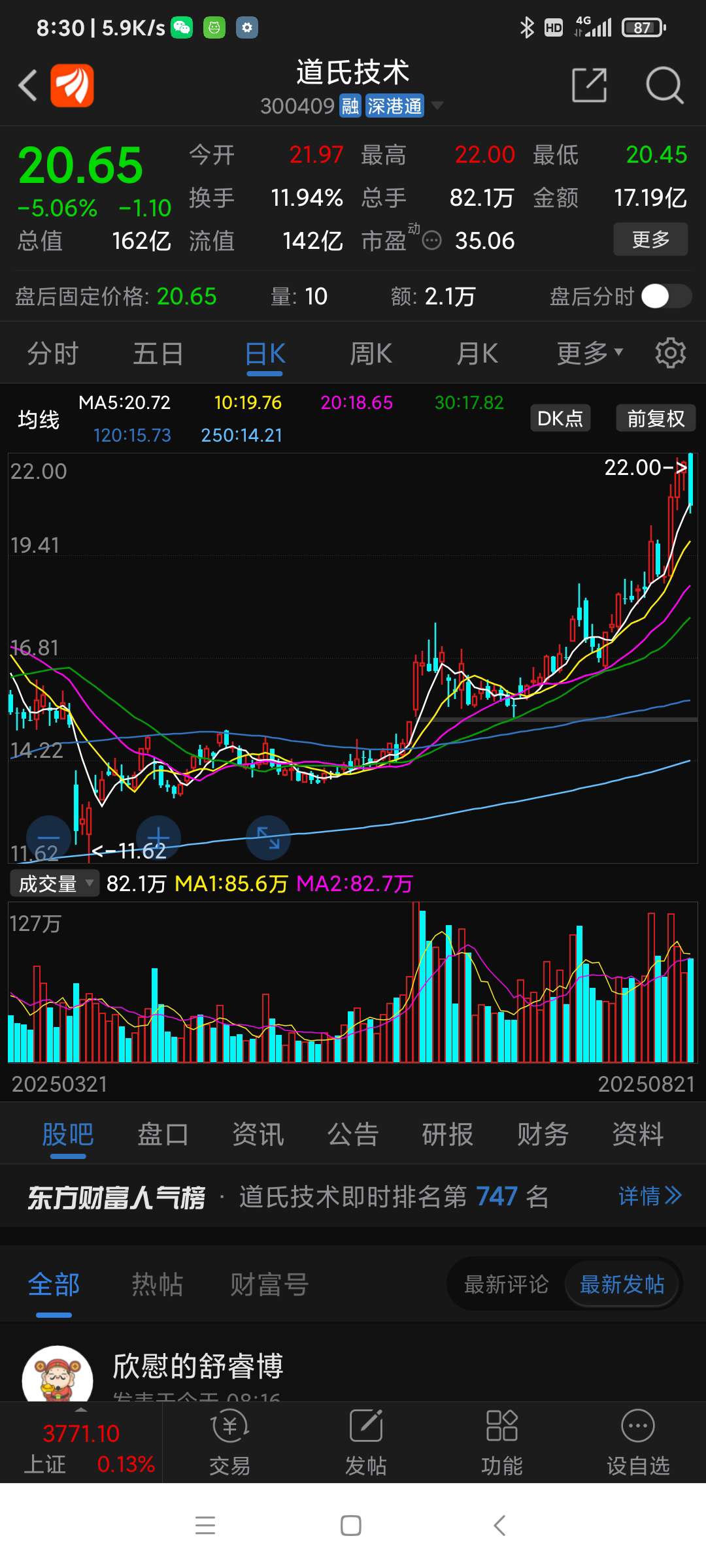Tap the 融 margin trading badge

pyautogui.click(x=350, y=106)
